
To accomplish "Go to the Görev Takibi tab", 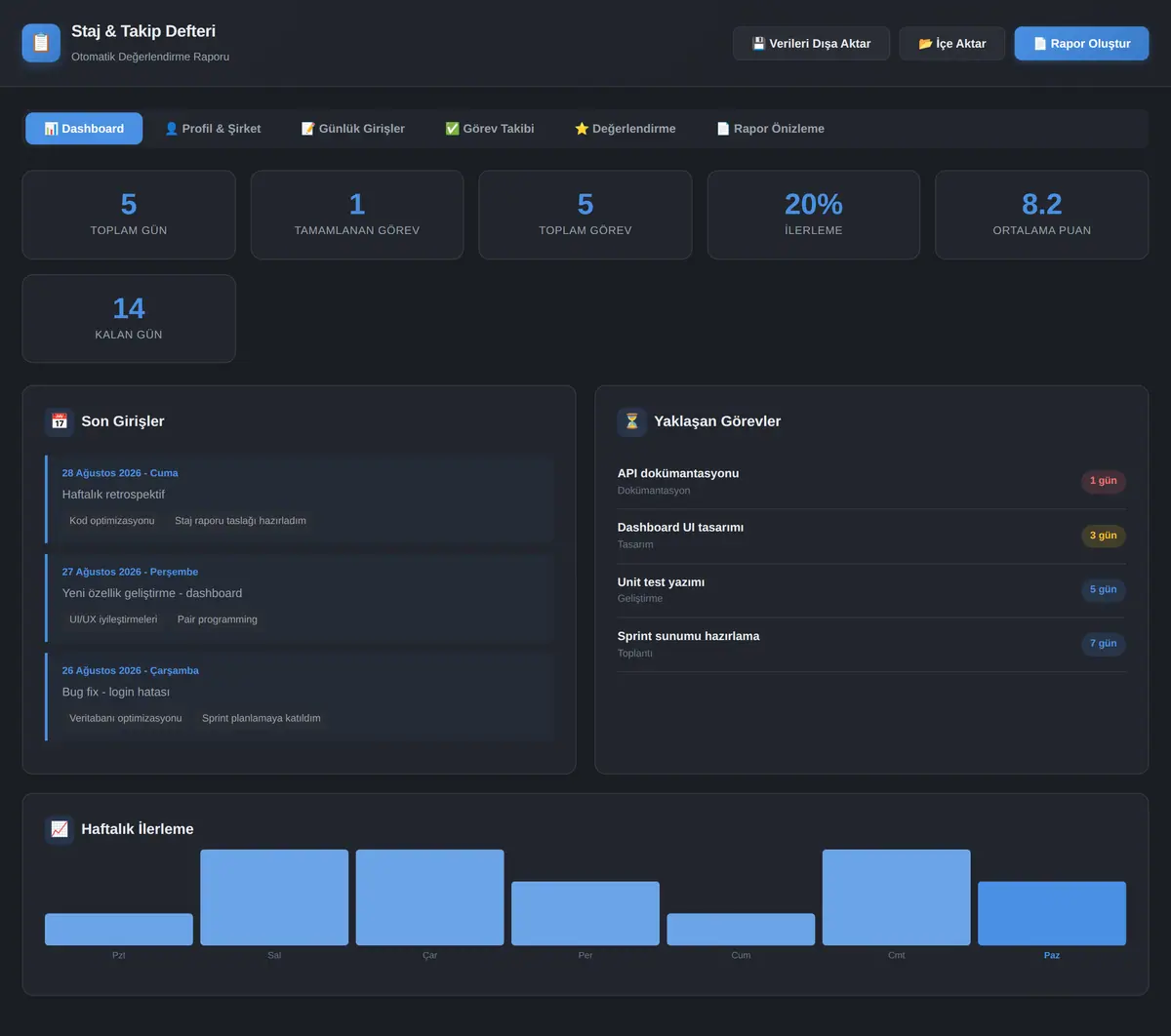I will click(490, 129).
